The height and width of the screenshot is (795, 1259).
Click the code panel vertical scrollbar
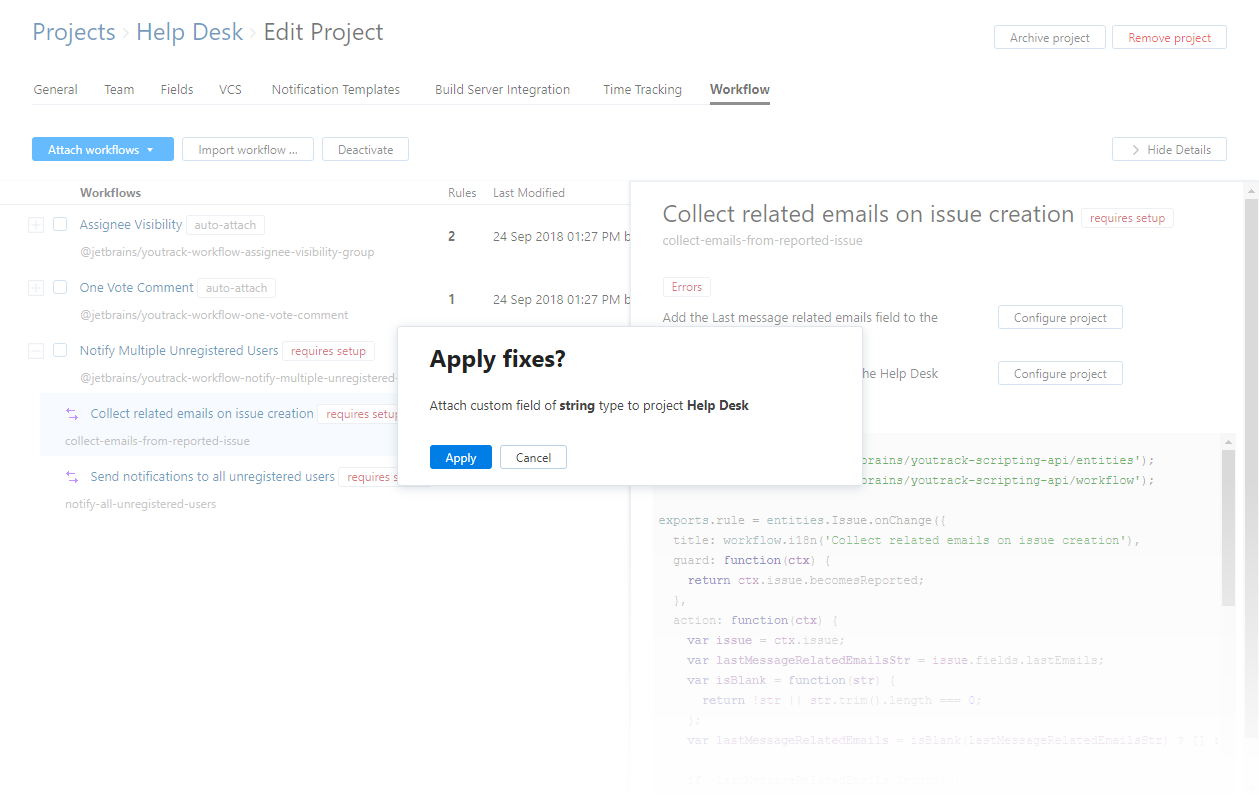(x=1228, y=530)
